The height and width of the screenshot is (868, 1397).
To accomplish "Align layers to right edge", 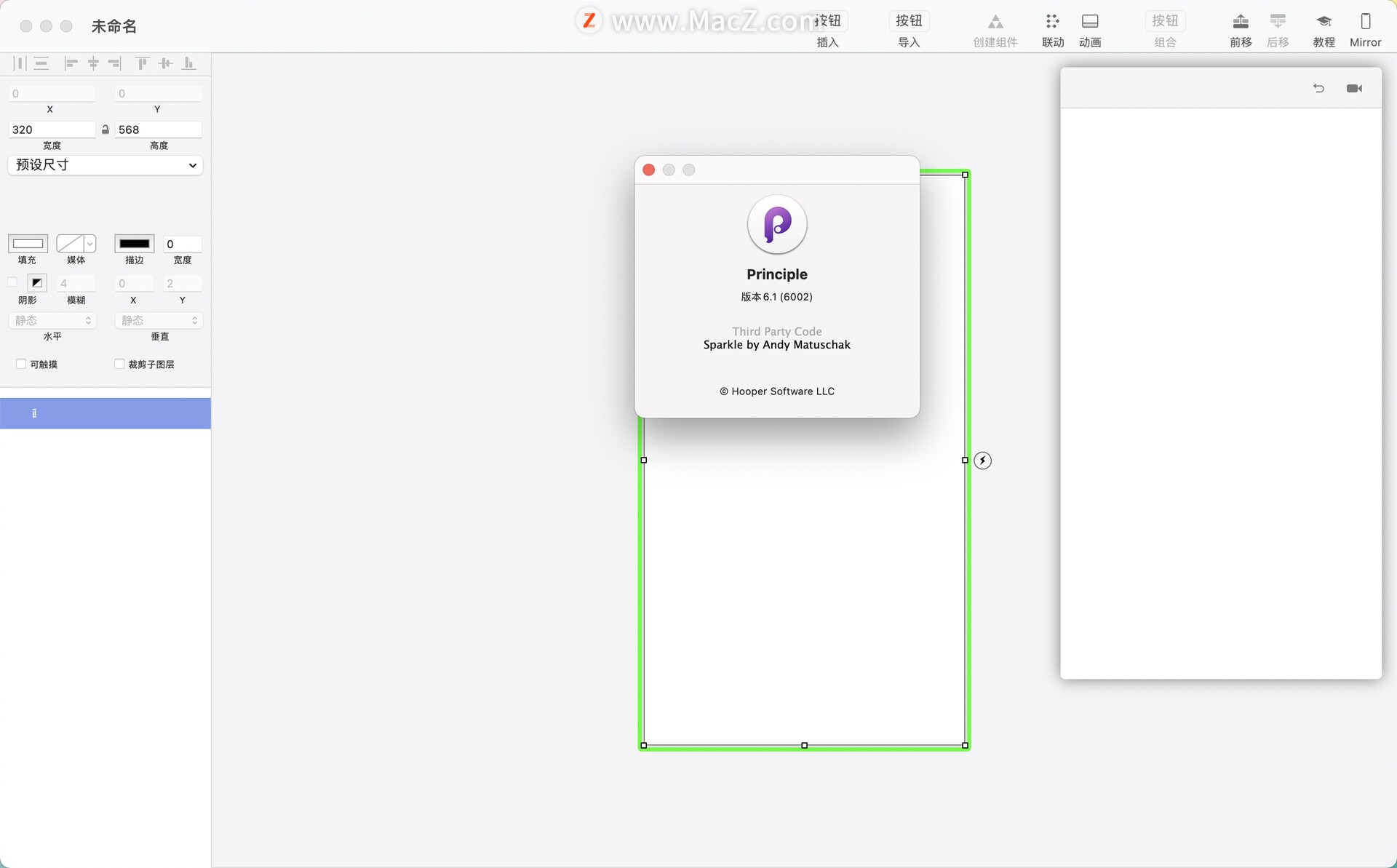I will click(115, 63).
